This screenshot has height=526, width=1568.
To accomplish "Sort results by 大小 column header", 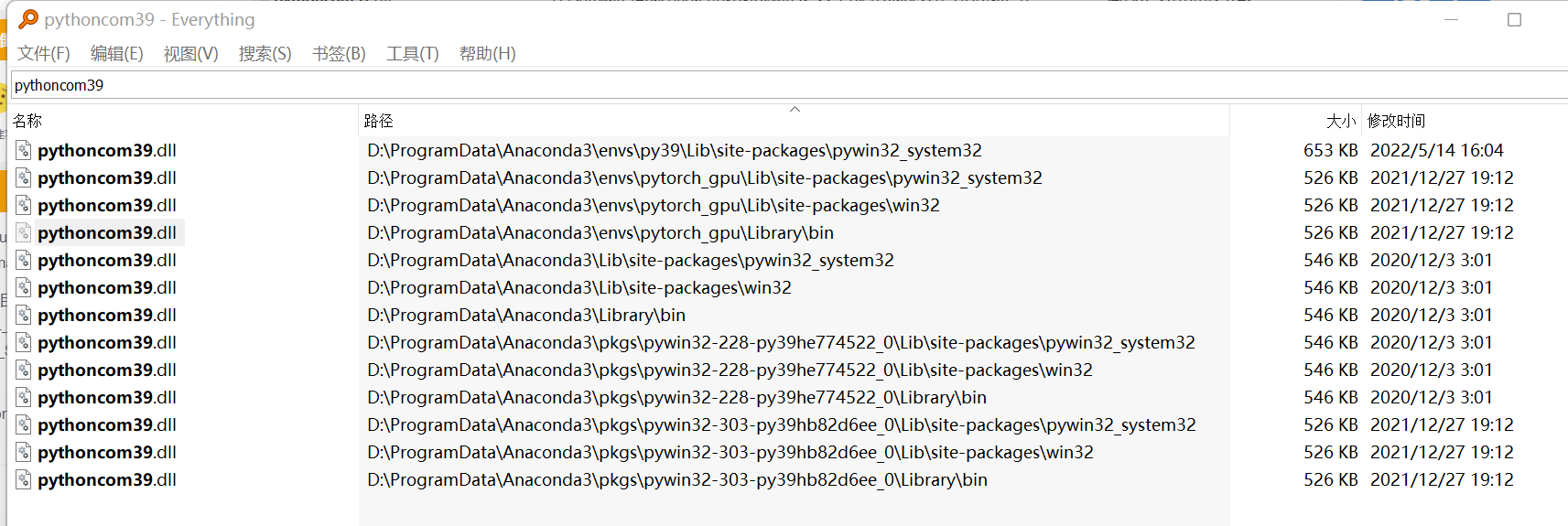I will 1295,121.
